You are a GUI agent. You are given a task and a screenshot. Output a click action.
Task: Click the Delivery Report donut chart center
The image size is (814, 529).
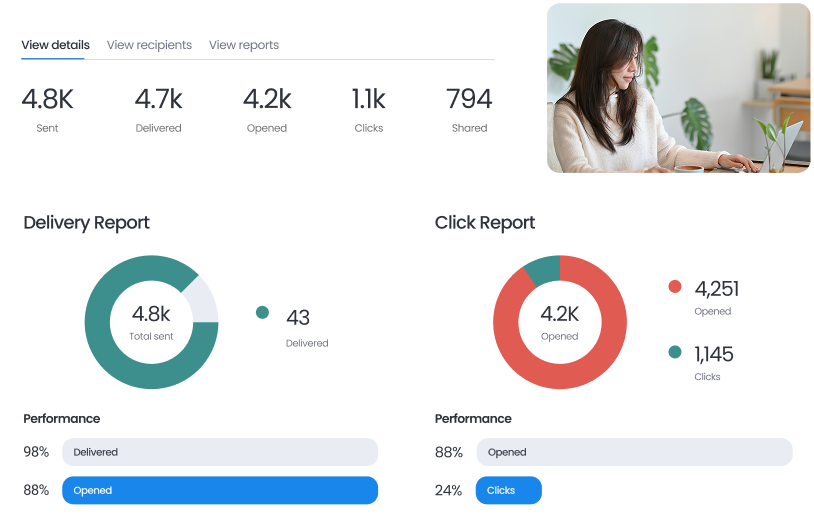point(151,322)
